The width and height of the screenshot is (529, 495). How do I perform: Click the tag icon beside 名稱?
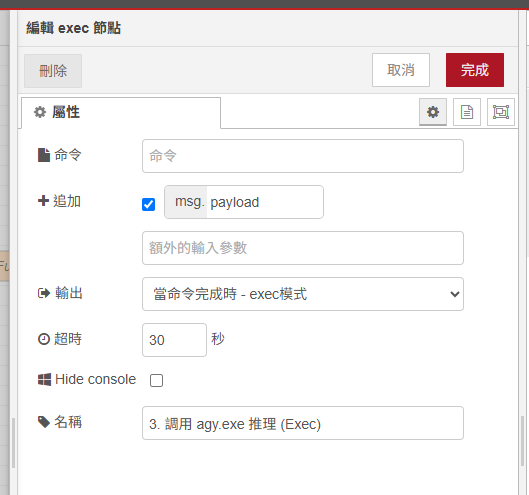[44, 422]
